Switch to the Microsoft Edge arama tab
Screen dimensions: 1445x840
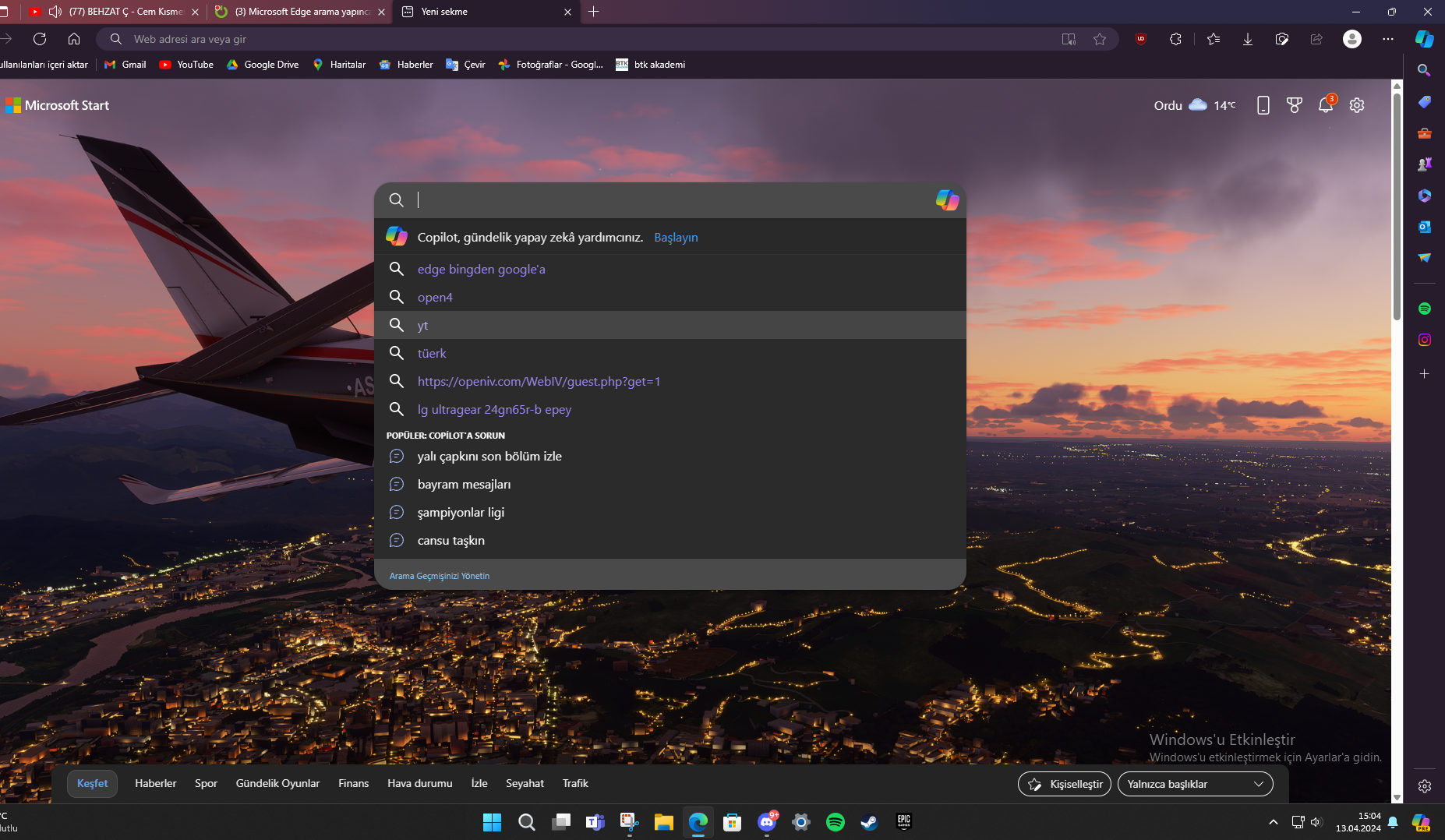[x=301, y=12]
